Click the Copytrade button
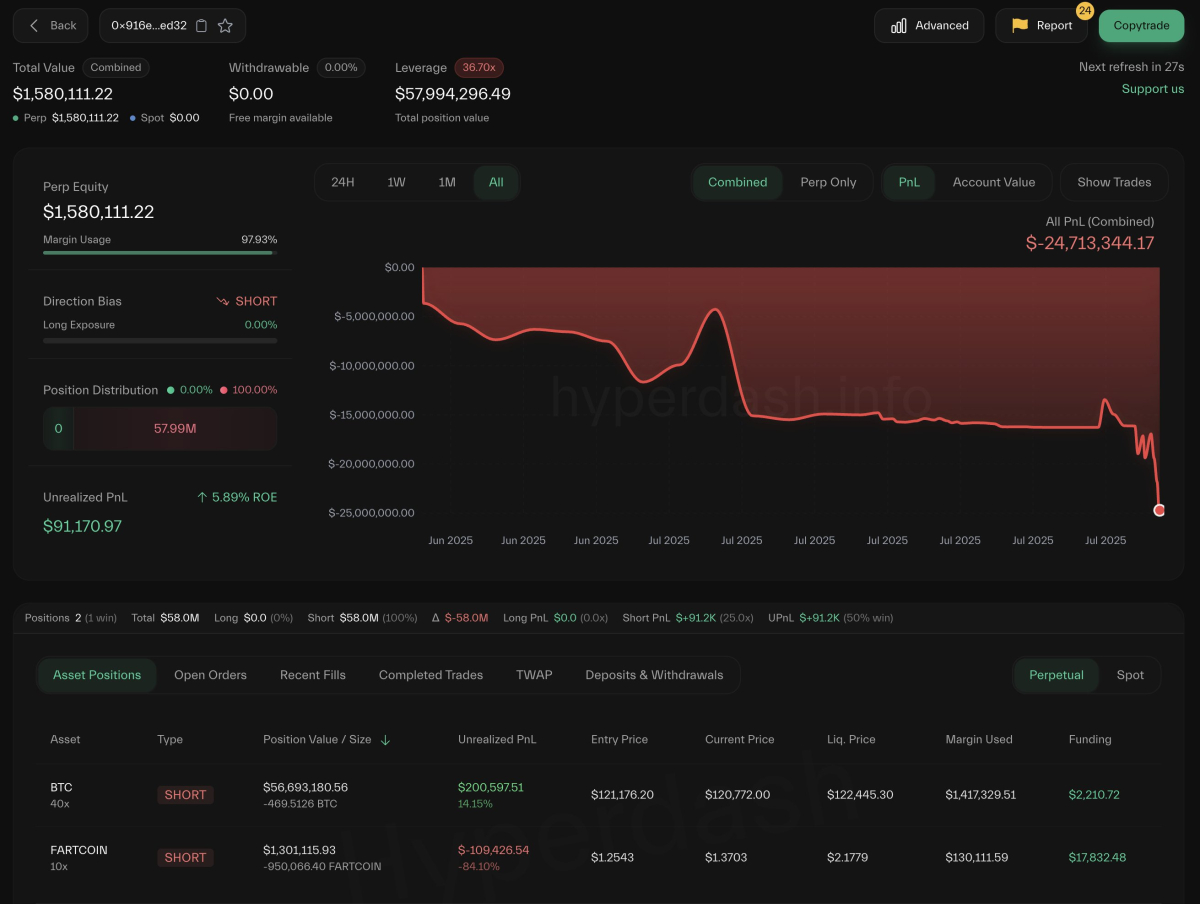Viewport: 1200px width, 904px height. [x=1141, y=26]
